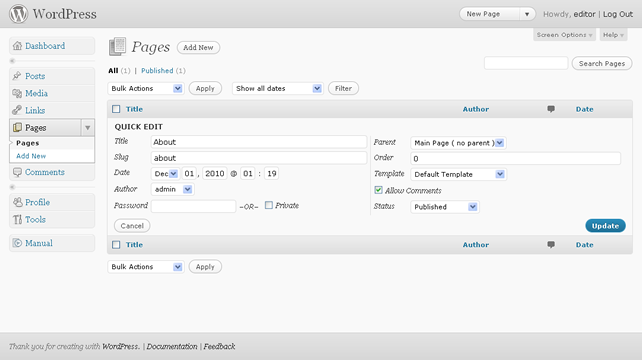Cancel the quick edit
Viewport: 642px width, 360px height.
pyautogui.click(x=132, y=226)
